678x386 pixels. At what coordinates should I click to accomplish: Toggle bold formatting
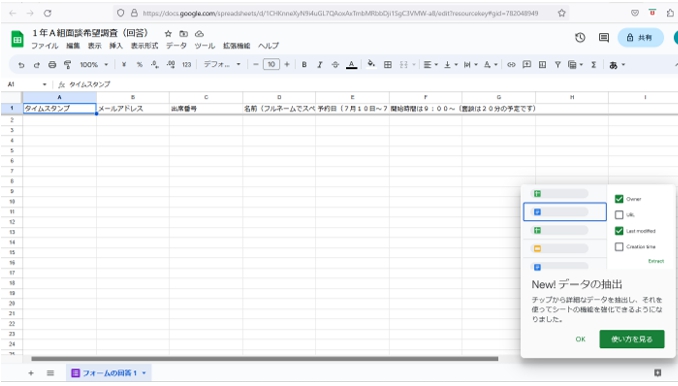point(304,65)
